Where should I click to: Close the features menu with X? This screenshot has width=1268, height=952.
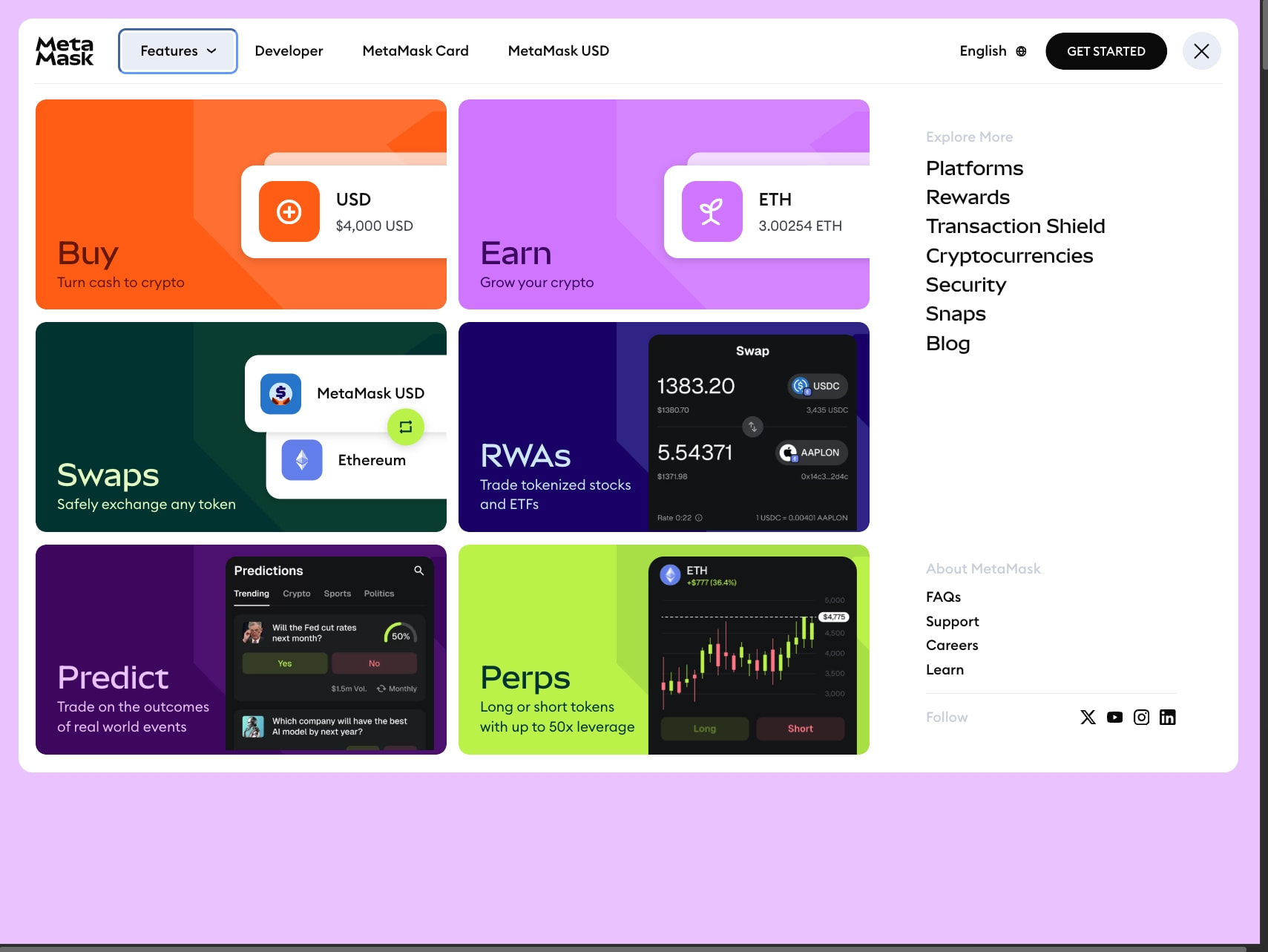point(1202,51)
